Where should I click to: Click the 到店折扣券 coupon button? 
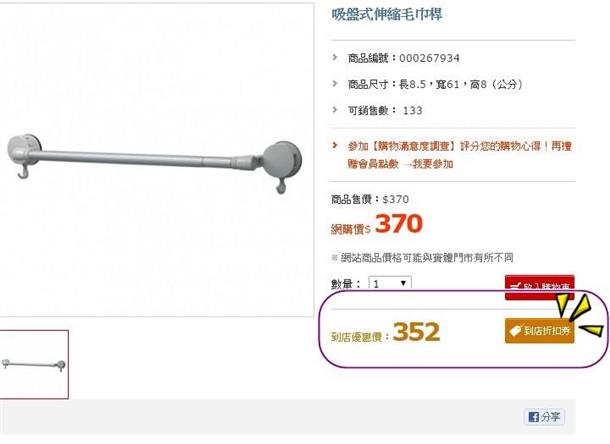coord(540,331)
